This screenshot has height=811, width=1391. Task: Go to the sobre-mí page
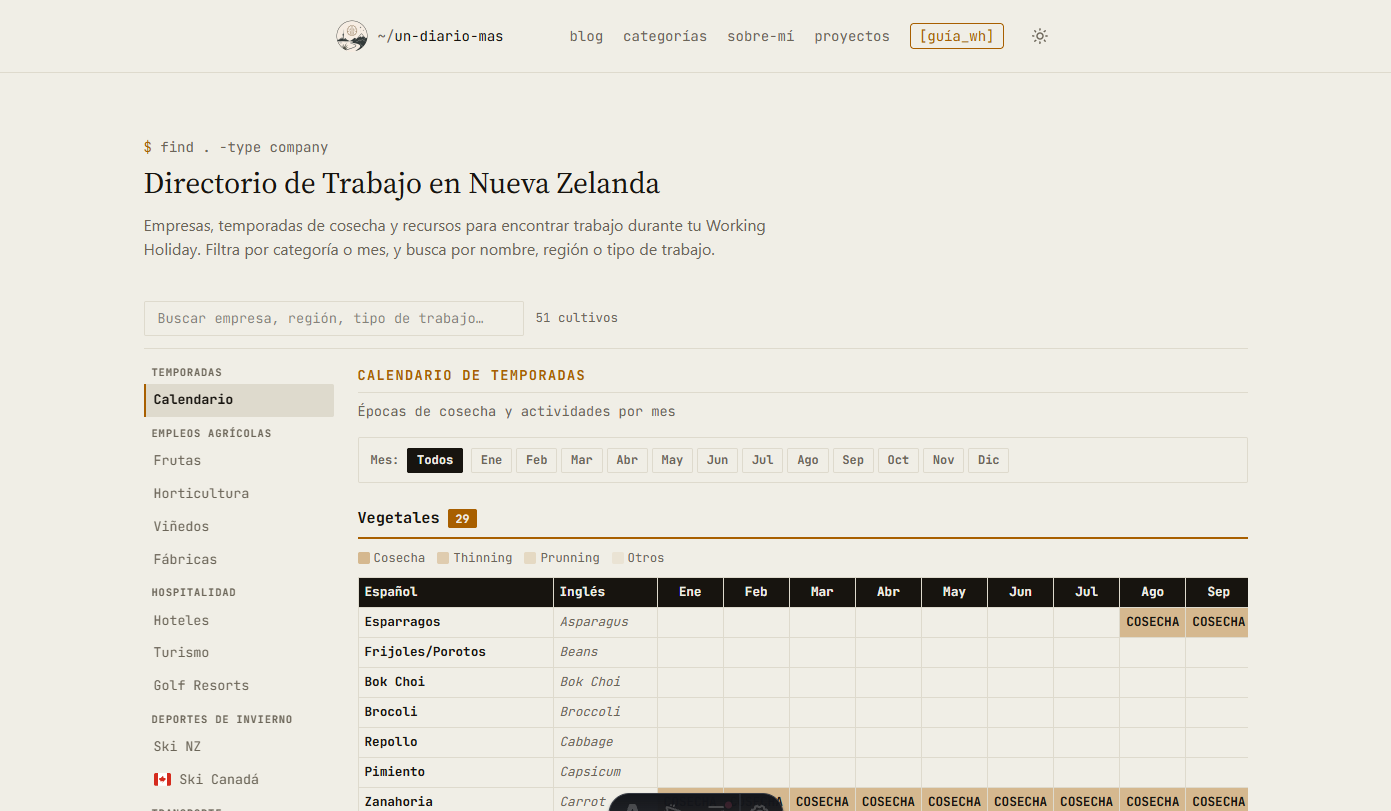coord(761,36)
